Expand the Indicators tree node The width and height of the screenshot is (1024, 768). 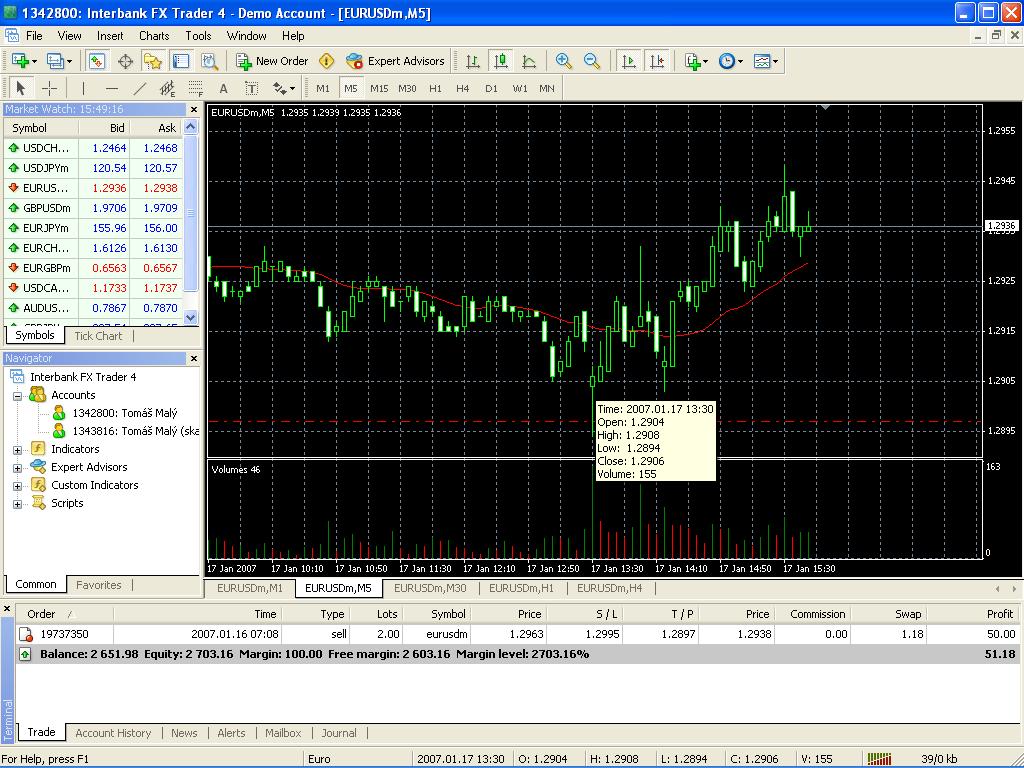coord(17,450)
